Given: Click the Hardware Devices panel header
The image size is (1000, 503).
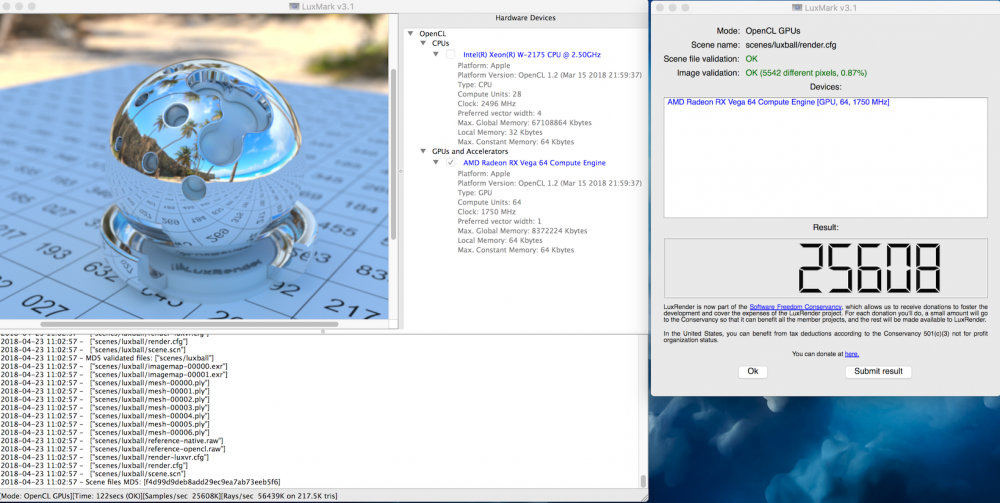Looking at the screenshot, I should click(525, 18).
